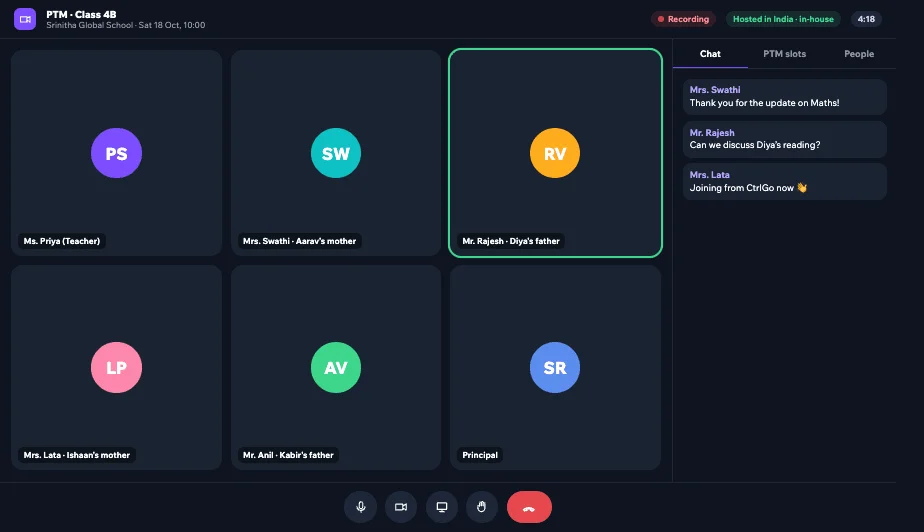Image resolution: width=924 pixels, height=532 pixels.
Task: Toggle the camera button
Action: click(x=401, y=507)
